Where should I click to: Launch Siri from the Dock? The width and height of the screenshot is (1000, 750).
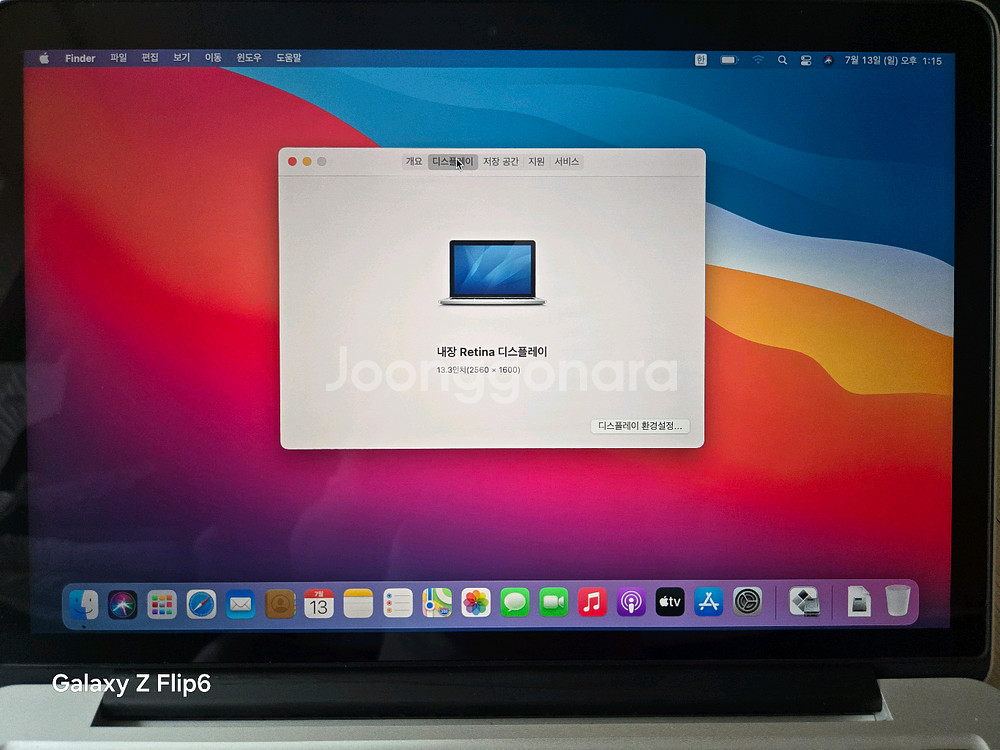(122, 603)
